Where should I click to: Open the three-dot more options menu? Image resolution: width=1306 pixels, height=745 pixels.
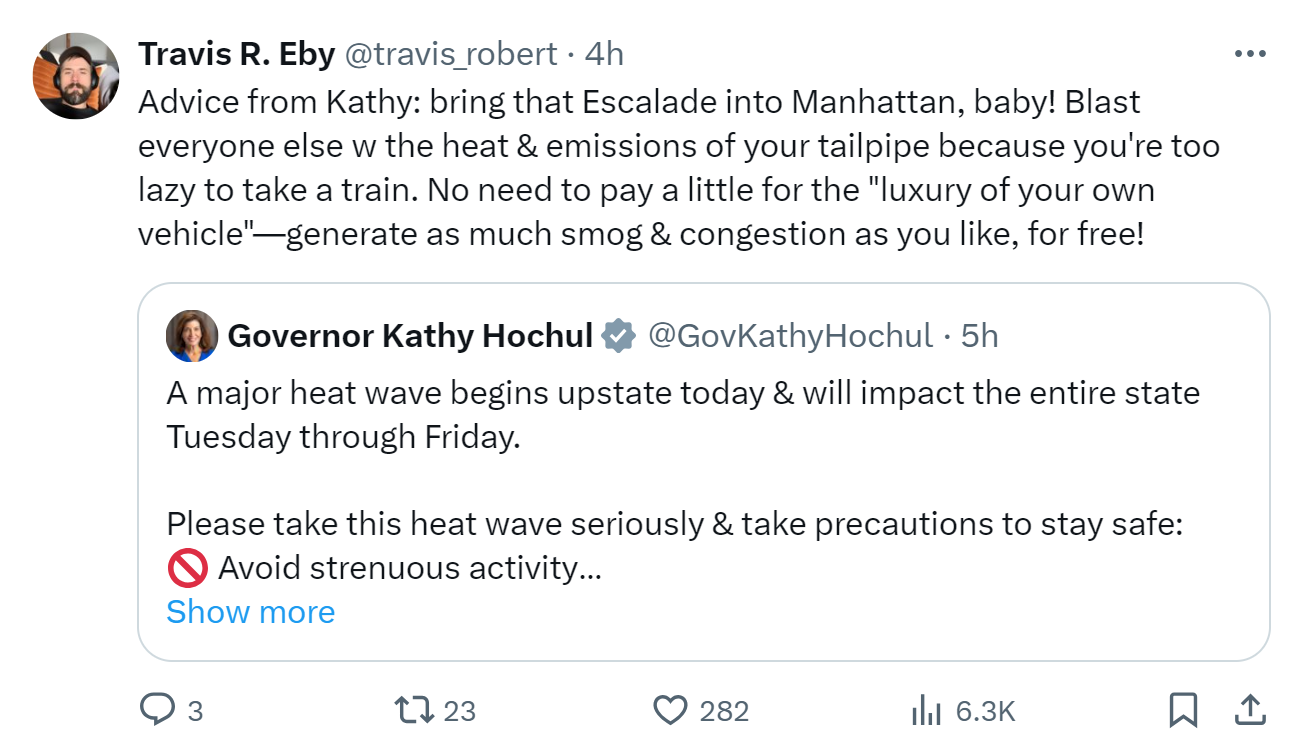(x=1250, y=54)
